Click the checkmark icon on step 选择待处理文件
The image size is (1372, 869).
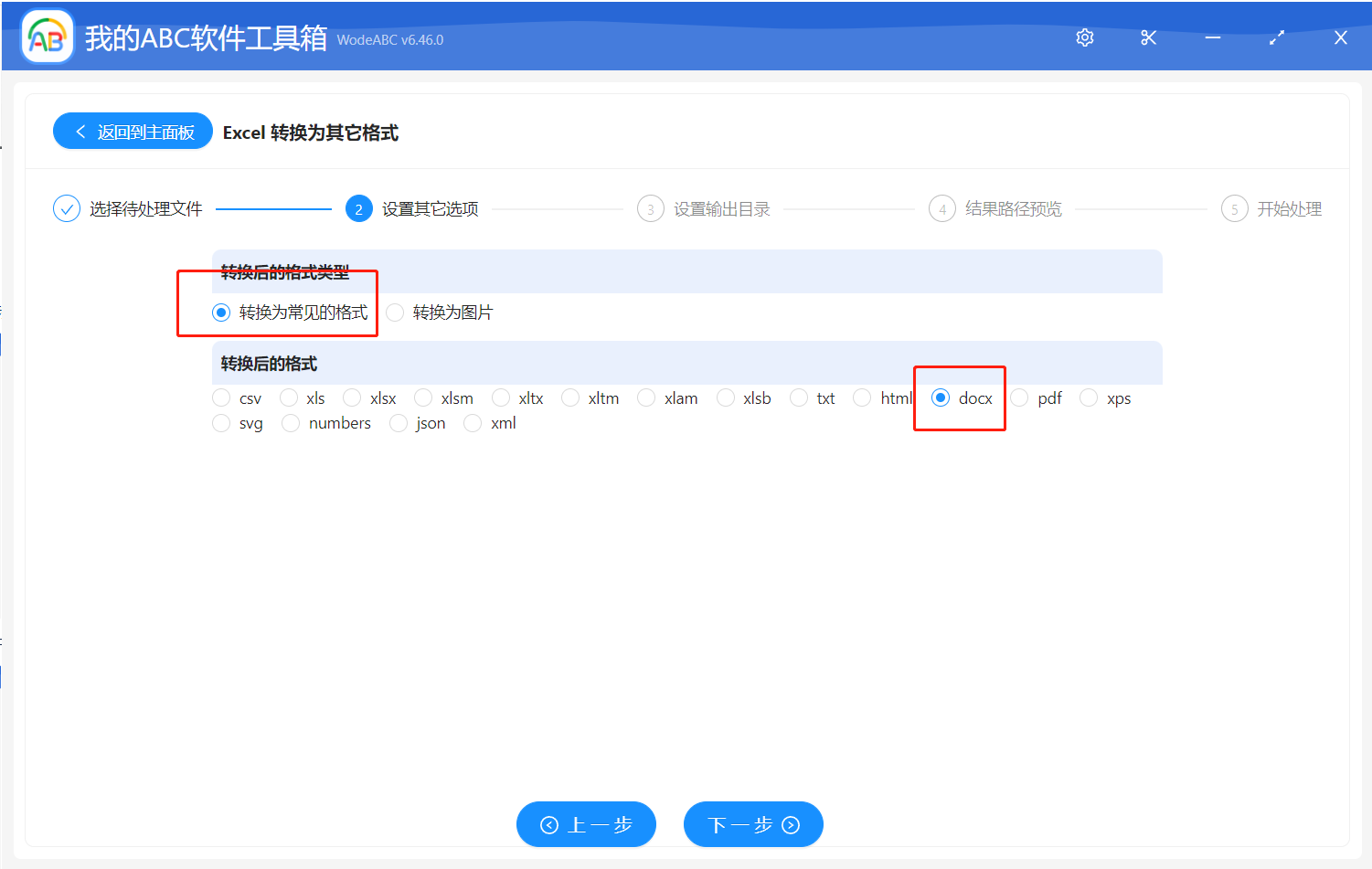coord(67,208)
